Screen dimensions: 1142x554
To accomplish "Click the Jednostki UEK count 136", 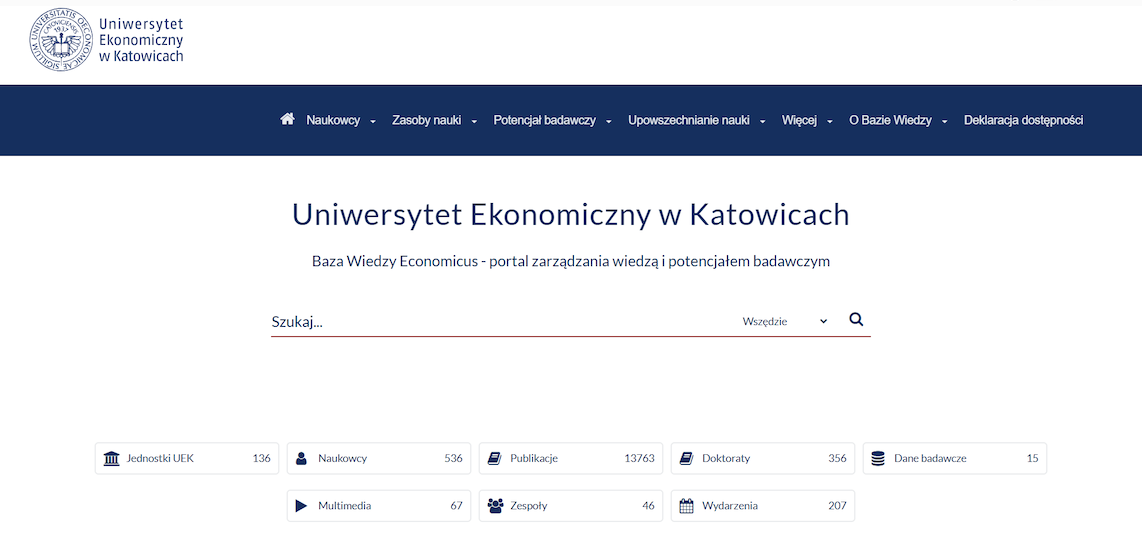I will [261, 459].
